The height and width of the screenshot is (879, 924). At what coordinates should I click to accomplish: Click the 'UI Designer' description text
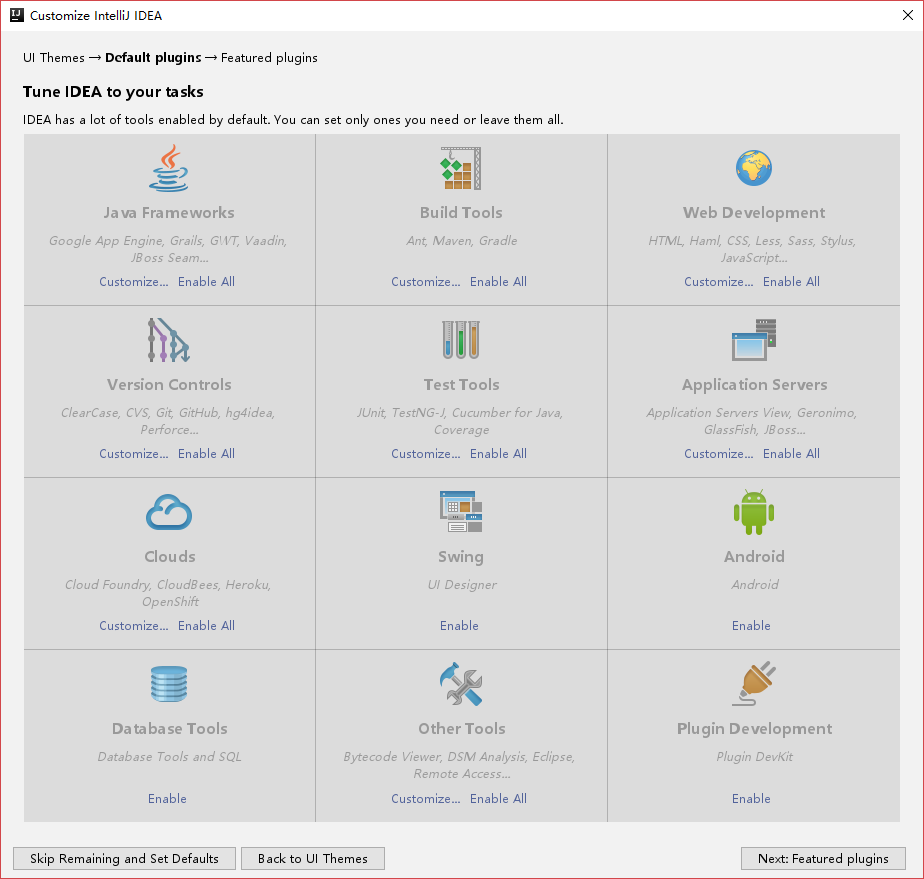coord(462,584)
